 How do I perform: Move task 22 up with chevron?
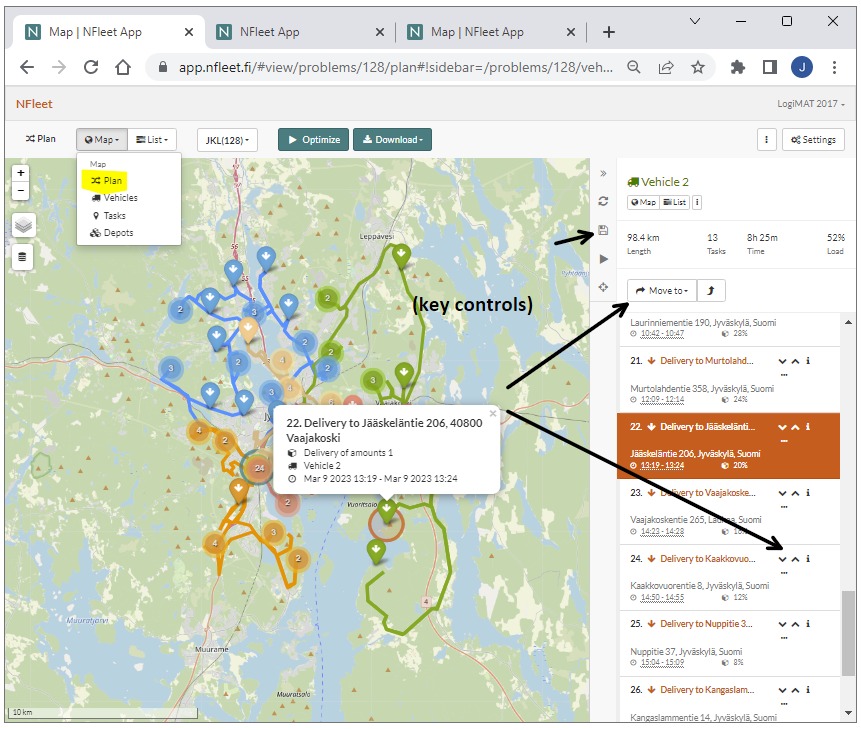pos(795,427)
